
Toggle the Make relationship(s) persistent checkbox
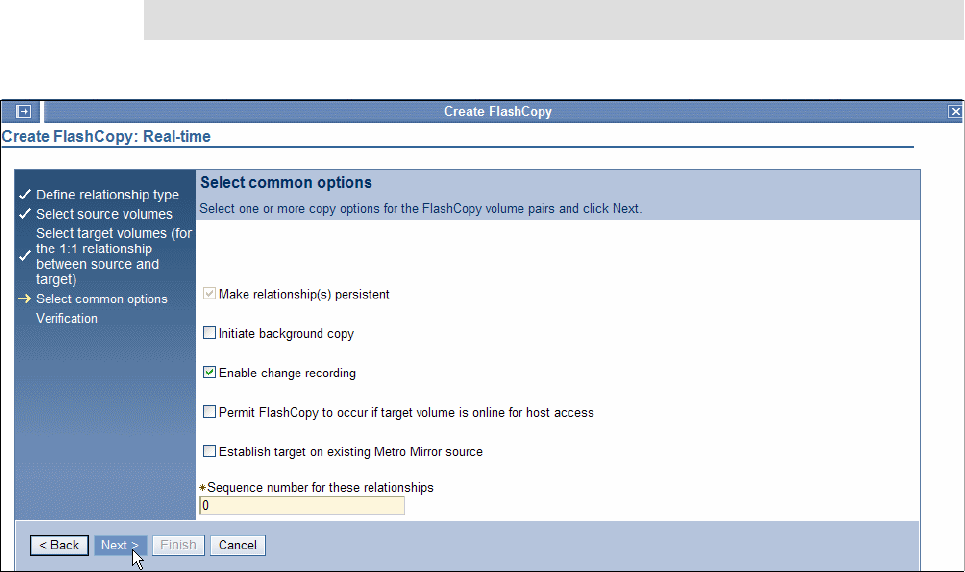pos(209,294)
